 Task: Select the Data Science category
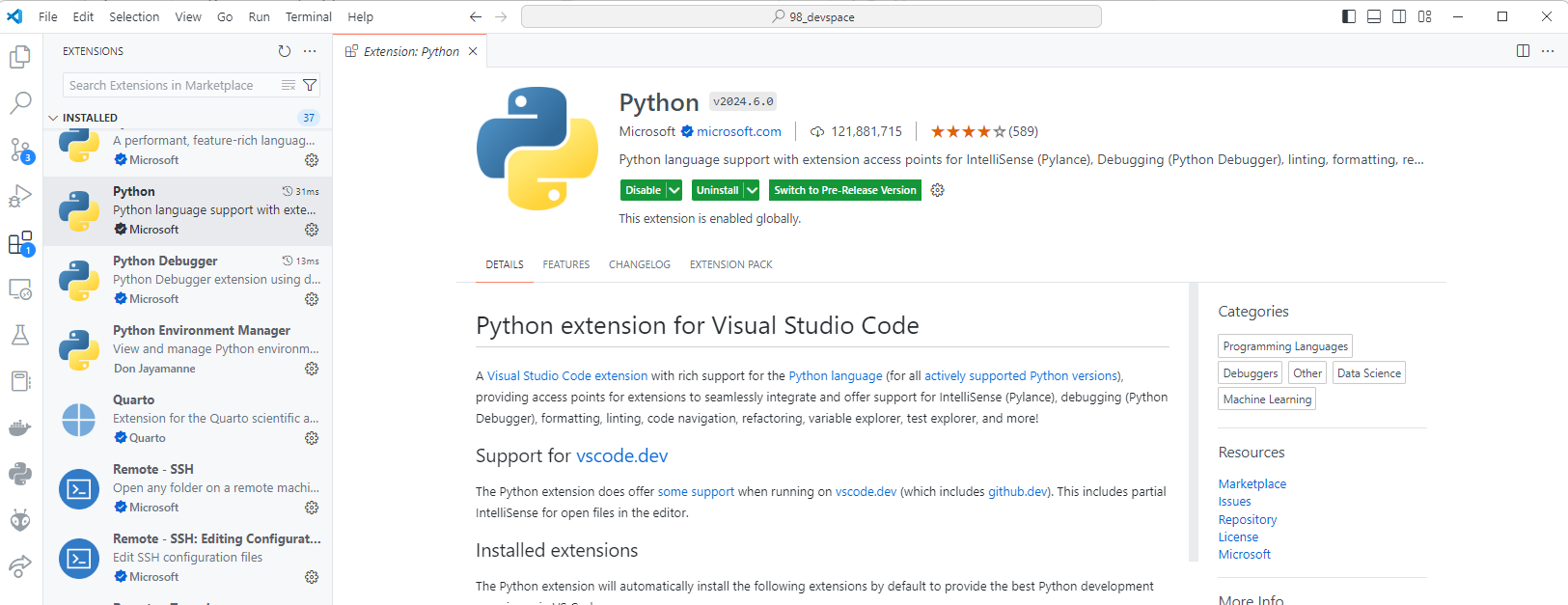1369,372
